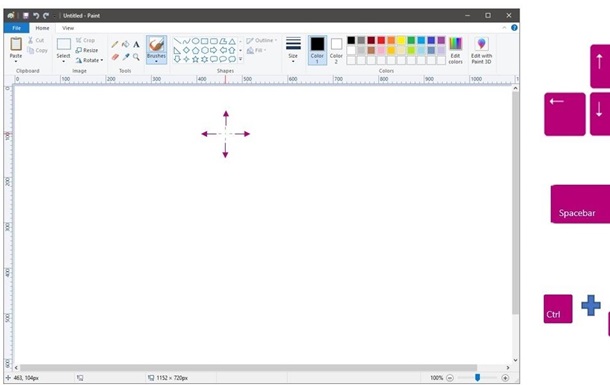The height and width of the screenshot is (385, 610).
Task: Click the Select rectangle tool button
Action: [x=63, y=44]
